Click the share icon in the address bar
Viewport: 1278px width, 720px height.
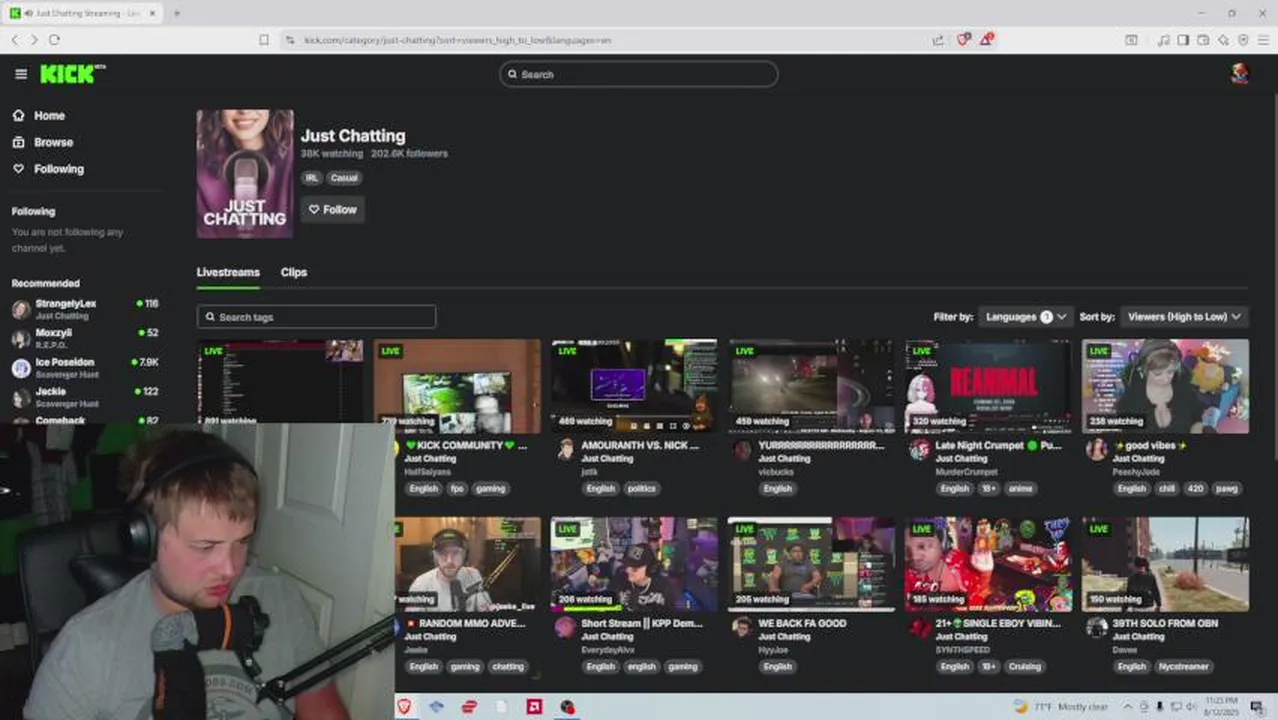938,40
